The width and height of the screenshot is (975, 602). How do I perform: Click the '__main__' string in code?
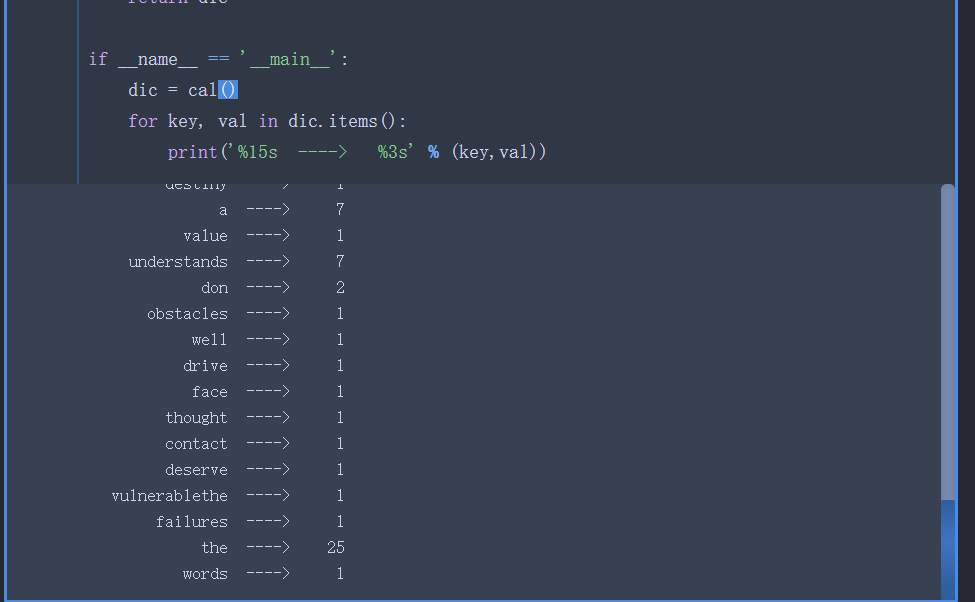pyautogui.click(x=289, y=59)
